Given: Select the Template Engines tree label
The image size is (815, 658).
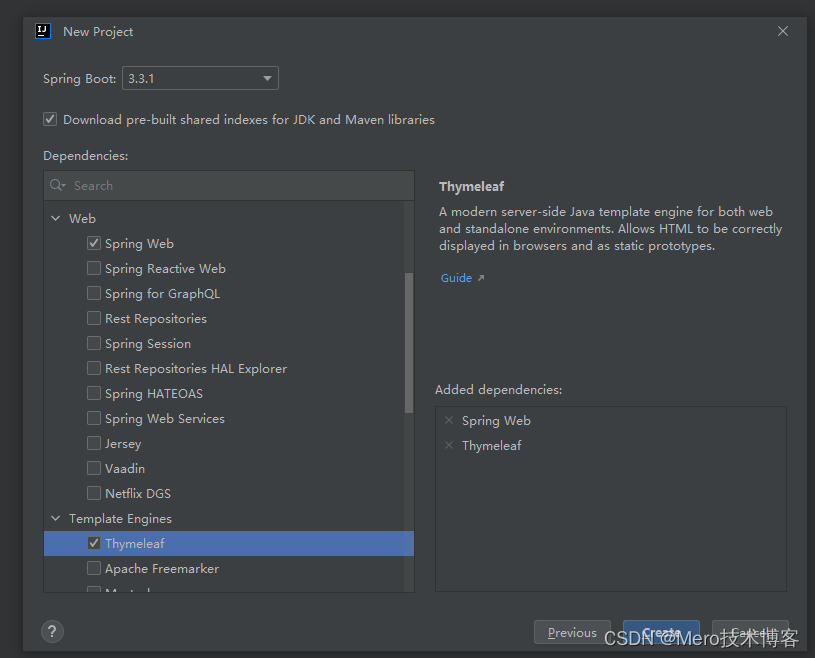Looking at the screenshot, I should (120, 519).
